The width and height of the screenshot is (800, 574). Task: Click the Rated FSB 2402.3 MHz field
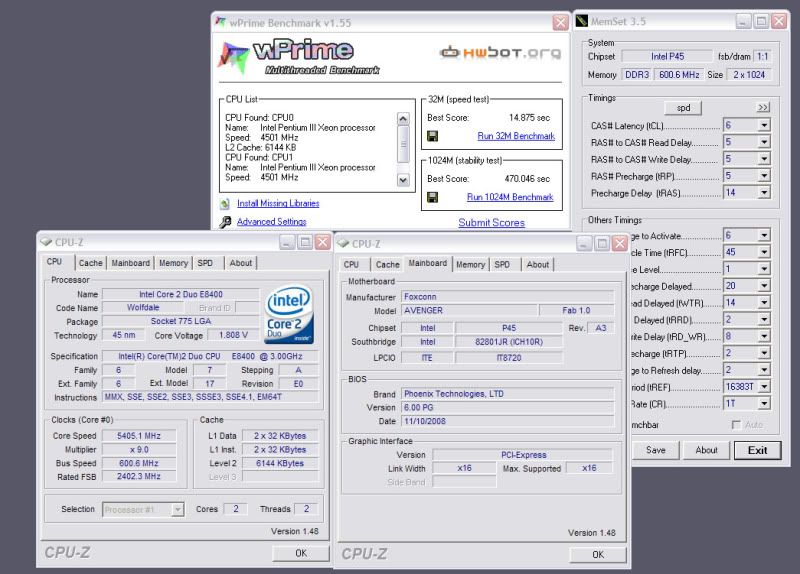(x=139, y=477)
